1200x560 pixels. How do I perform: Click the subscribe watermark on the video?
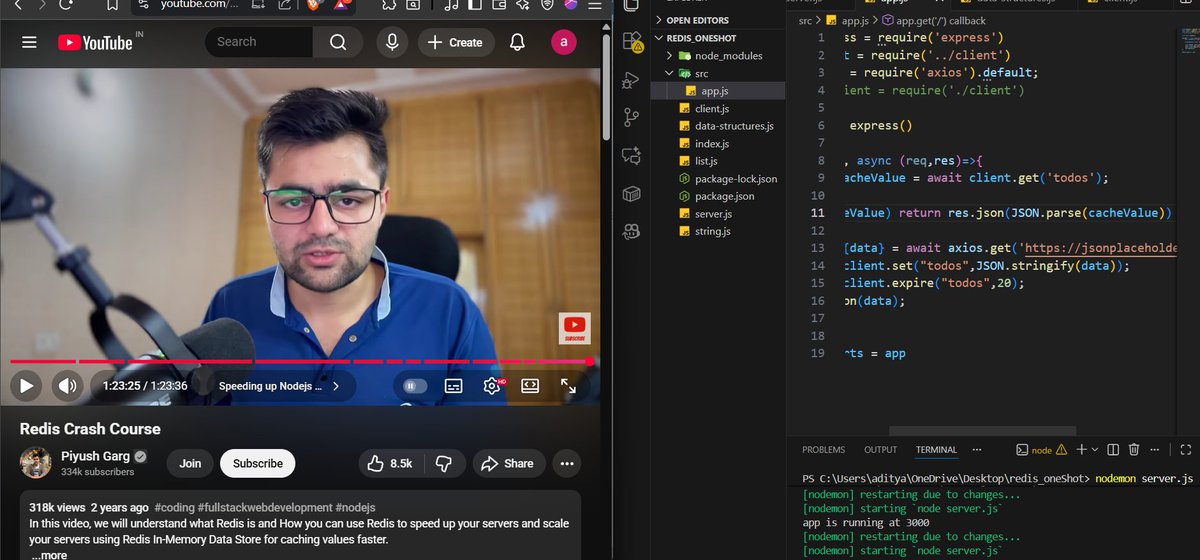[574, 328]
